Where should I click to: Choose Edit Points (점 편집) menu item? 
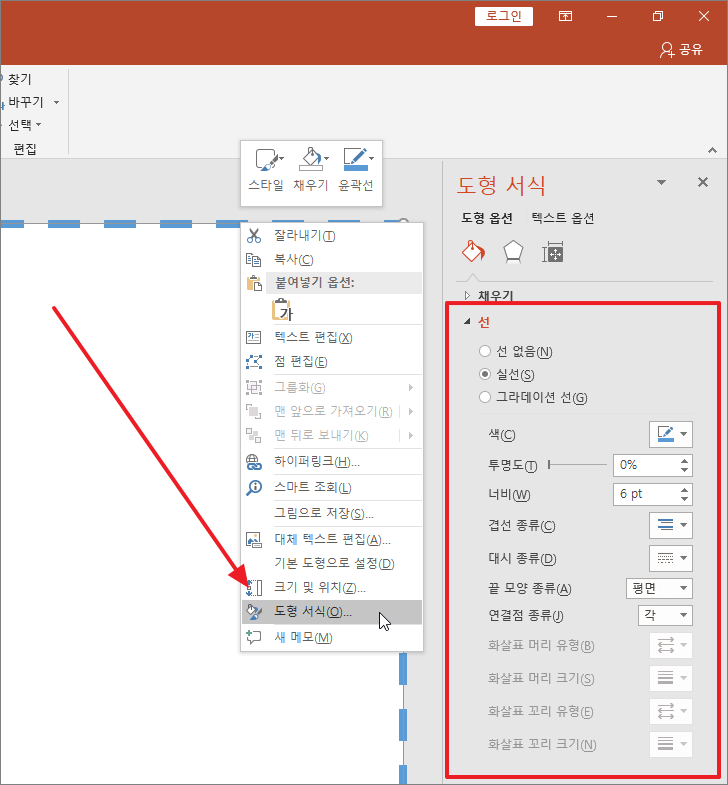332,361
